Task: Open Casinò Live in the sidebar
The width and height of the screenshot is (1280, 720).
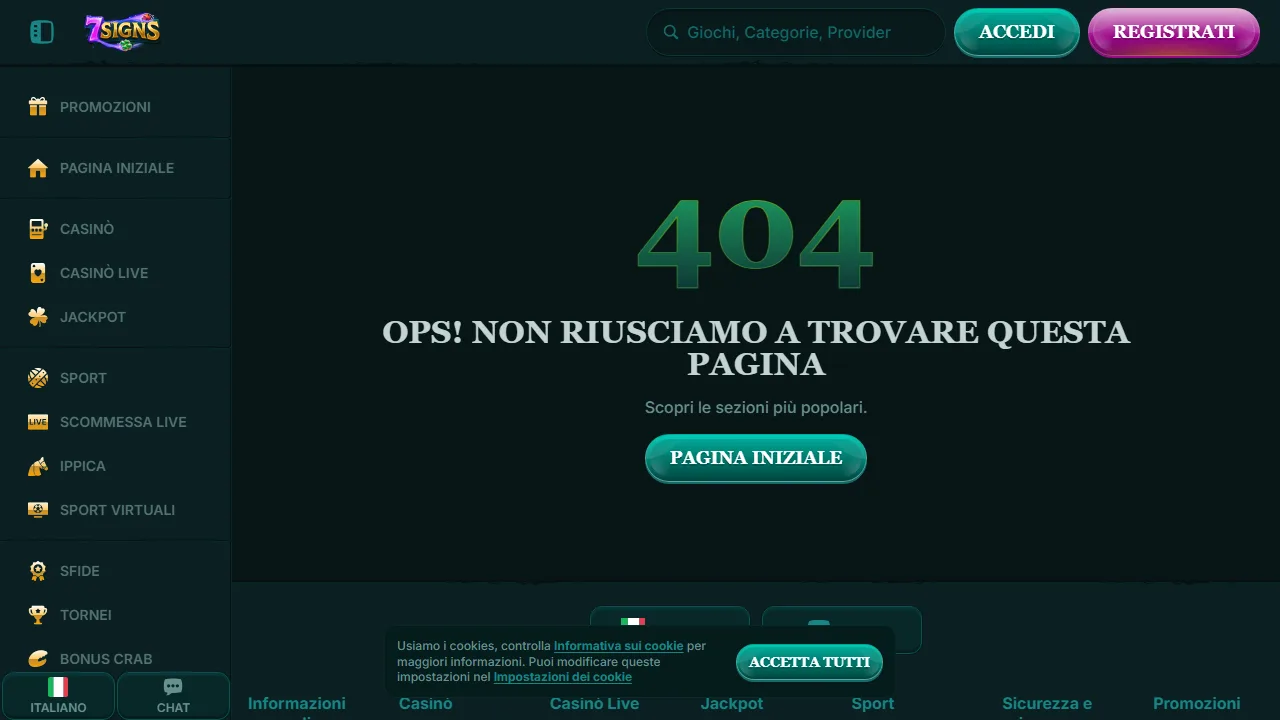Action: [x=115, y=273]
